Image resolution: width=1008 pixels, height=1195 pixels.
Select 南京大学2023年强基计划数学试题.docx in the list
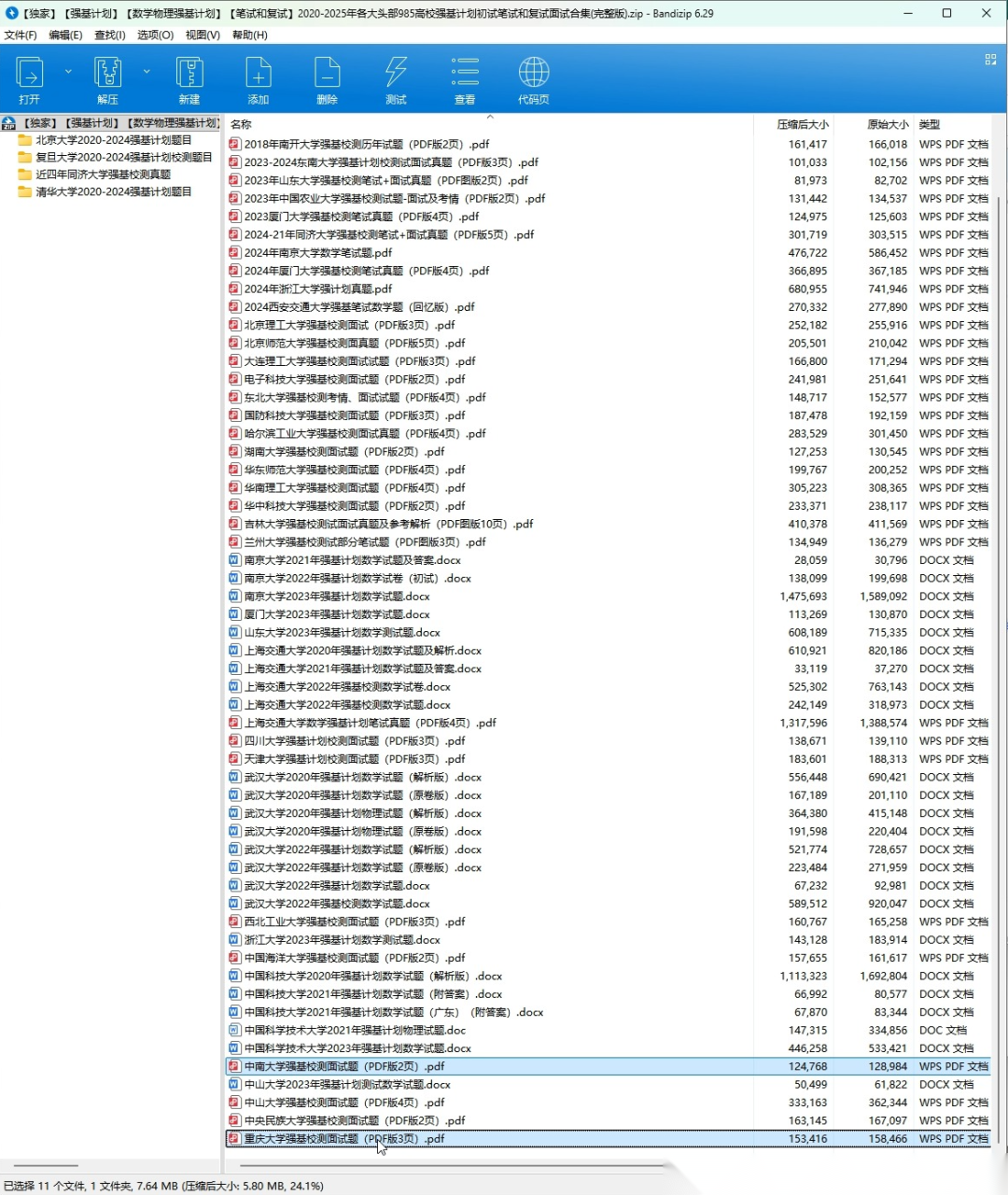click(x=336, y=597)
